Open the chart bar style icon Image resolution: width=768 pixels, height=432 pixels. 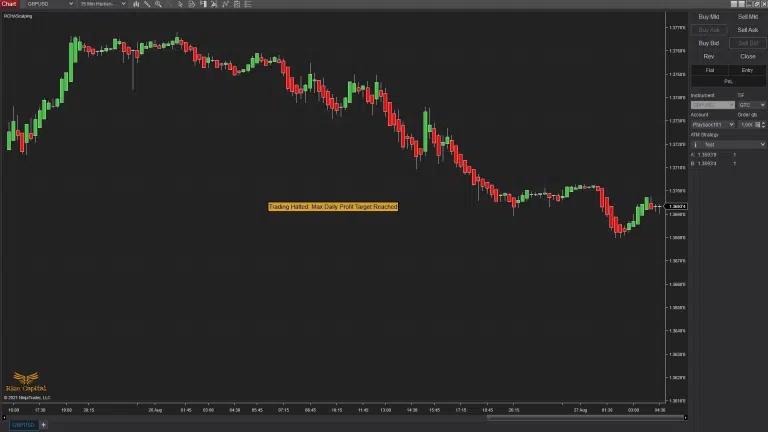click(136, 4)
